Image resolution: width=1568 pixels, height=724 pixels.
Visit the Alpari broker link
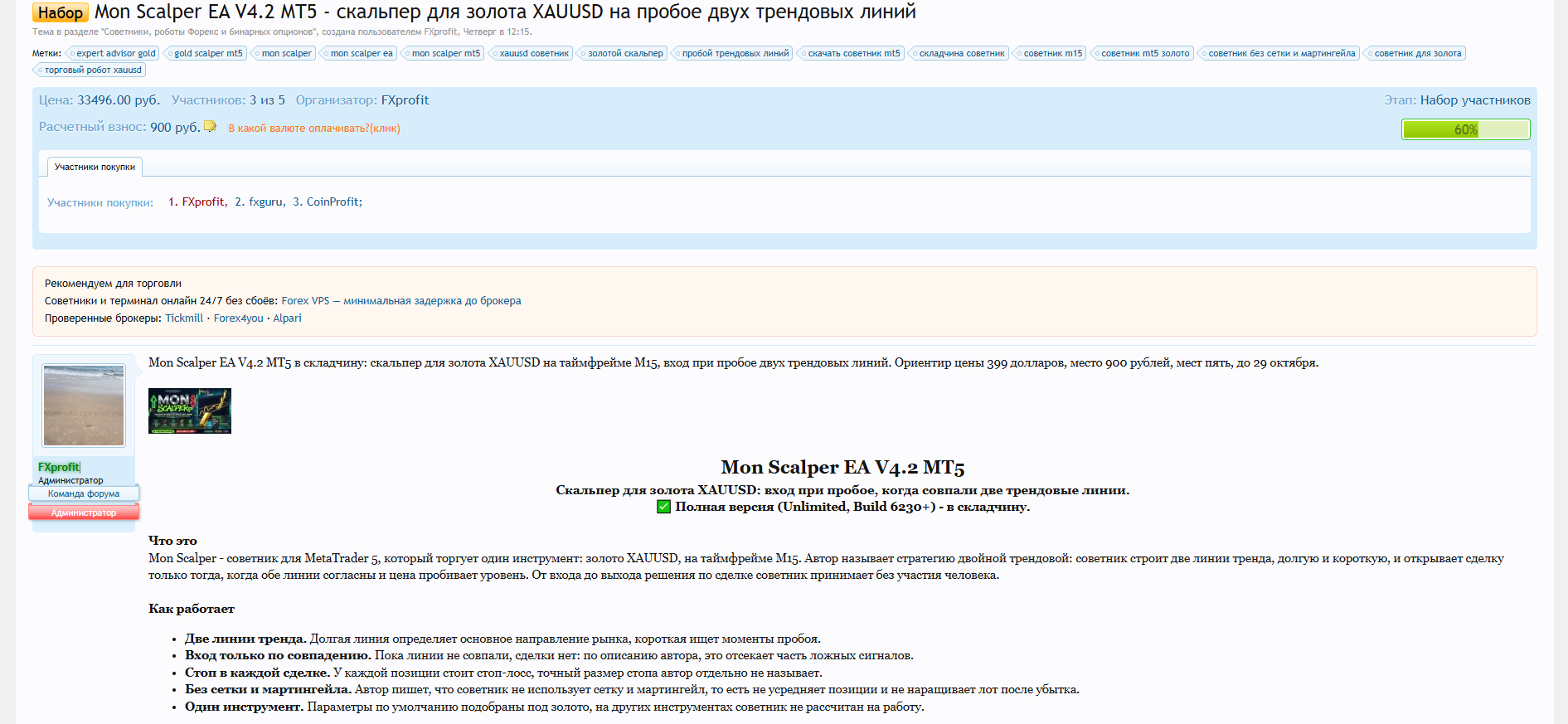pyautogui.click(x=287, y=318)
